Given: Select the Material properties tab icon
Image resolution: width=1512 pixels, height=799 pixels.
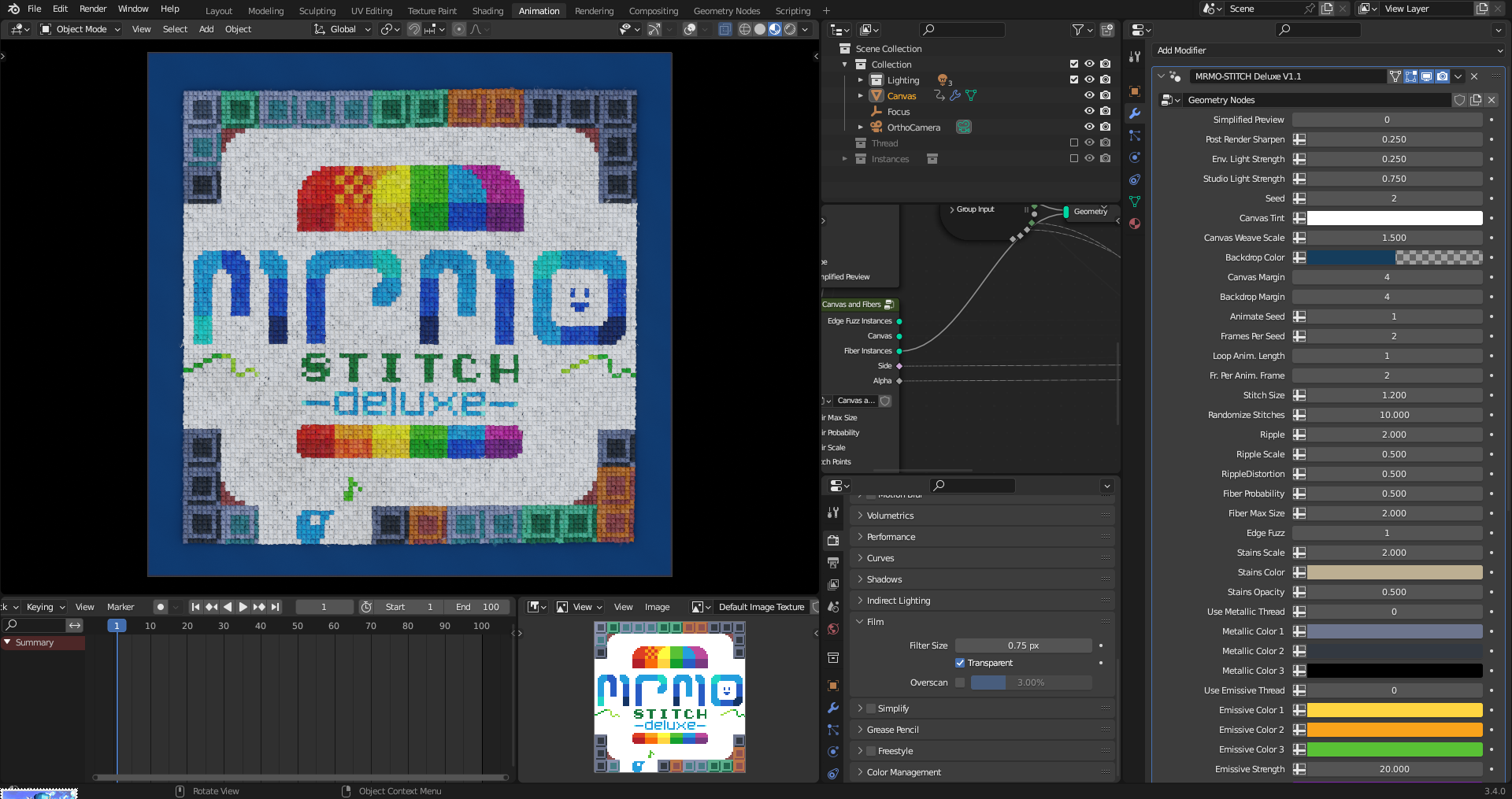Looking at the screenshot, I should click(1135, 224).
